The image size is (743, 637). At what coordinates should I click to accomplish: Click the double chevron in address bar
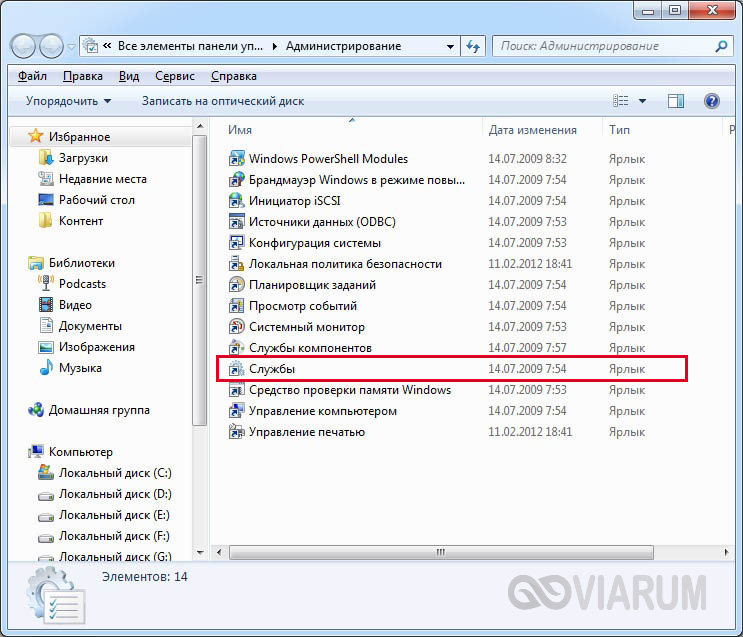[x=108, y=46]
